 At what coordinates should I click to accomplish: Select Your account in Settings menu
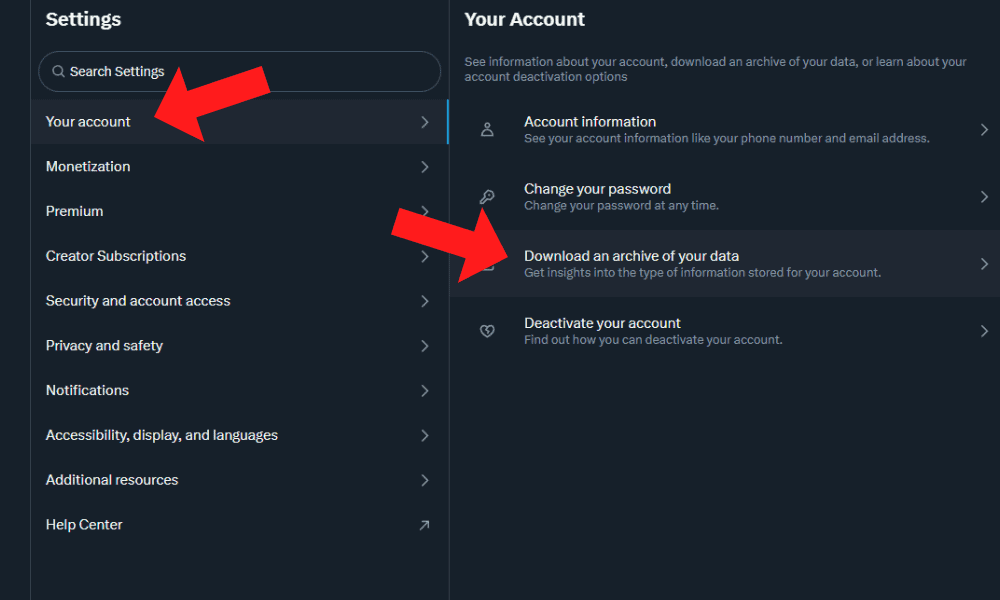coord(88,122)
